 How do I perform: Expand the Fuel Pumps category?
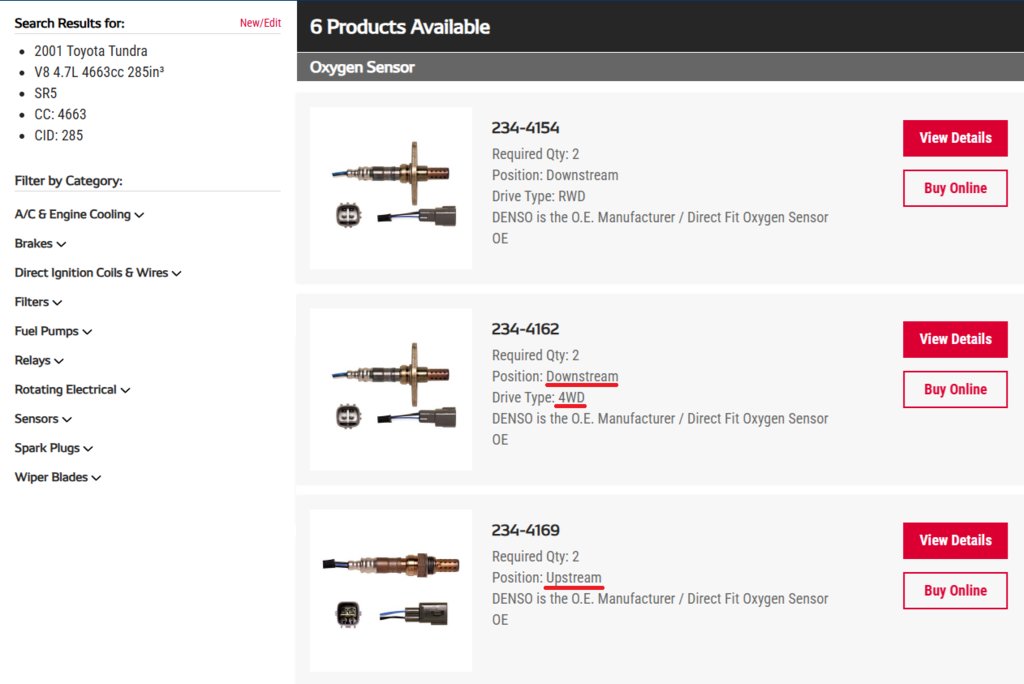click(x=54, y=331)
